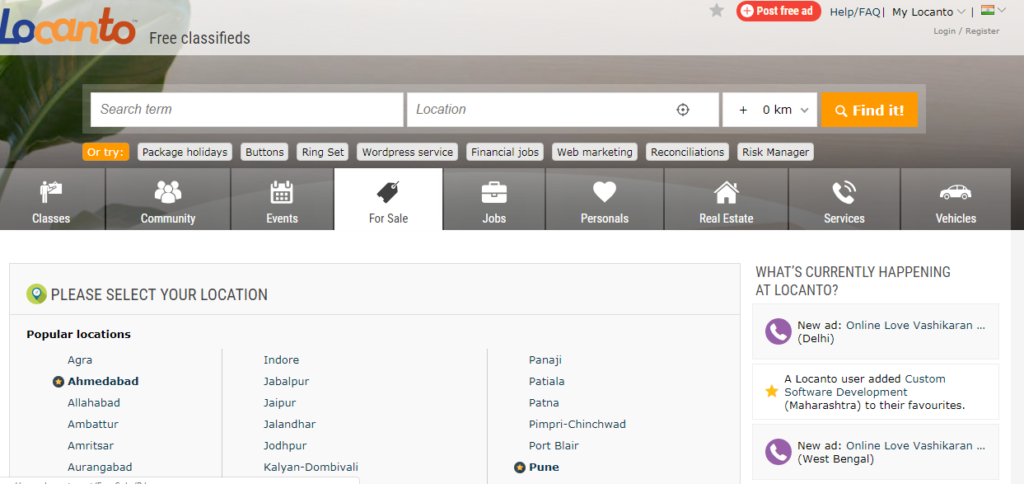Select Ahmedabad location

[103, 381]
